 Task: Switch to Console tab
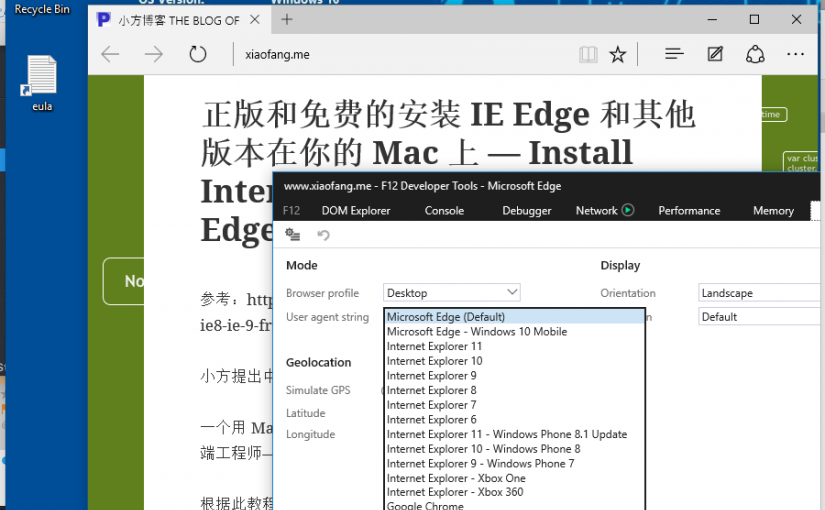(445, 211)
